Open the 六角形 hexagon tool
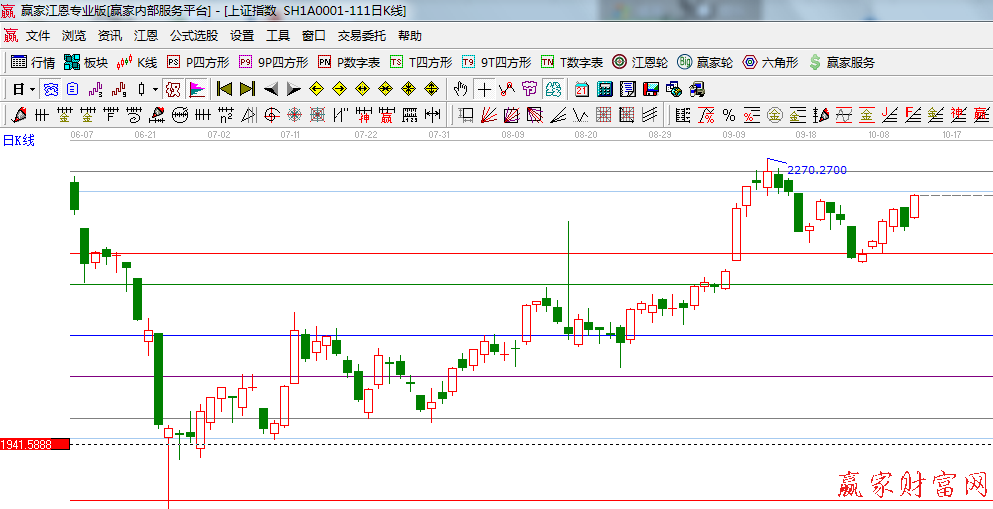 click(x=770, y=62)
